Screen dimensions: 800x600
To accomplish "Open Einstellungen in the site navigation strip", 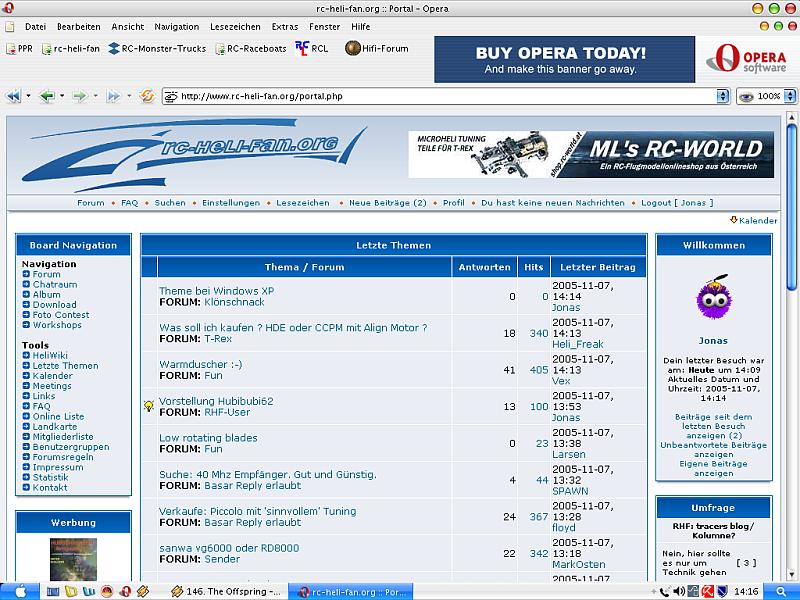I will [x=231, y=203].
